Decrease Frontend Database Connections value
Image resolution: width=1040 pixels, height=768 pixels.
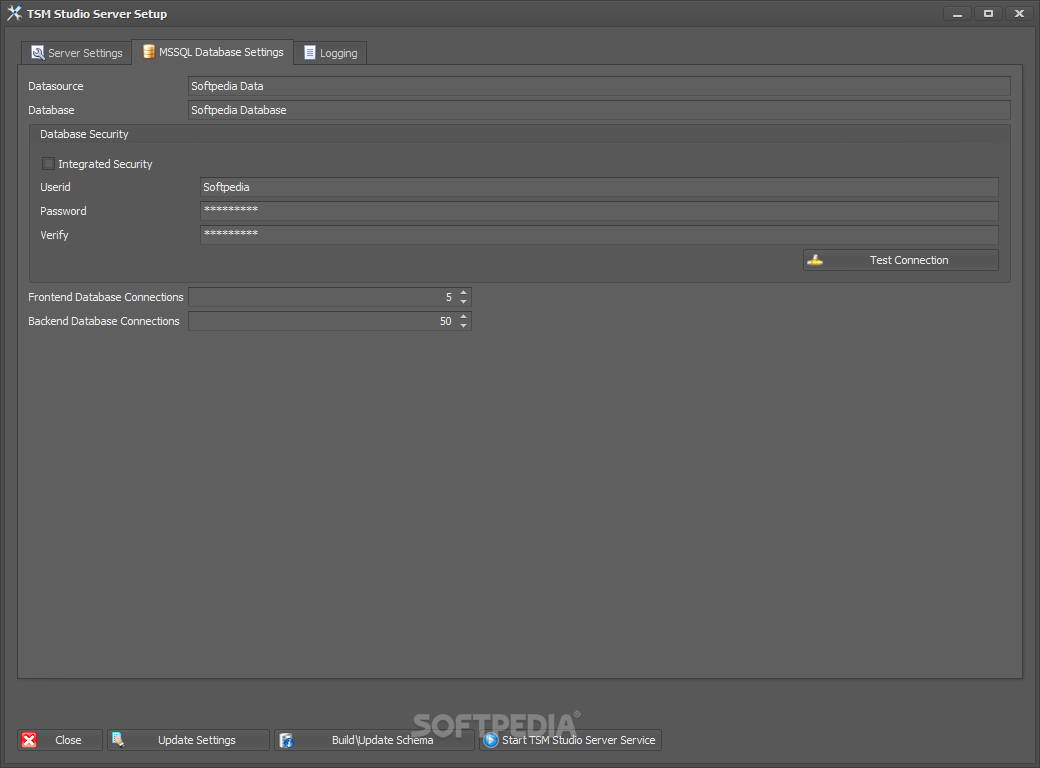(x=464, y=302)
